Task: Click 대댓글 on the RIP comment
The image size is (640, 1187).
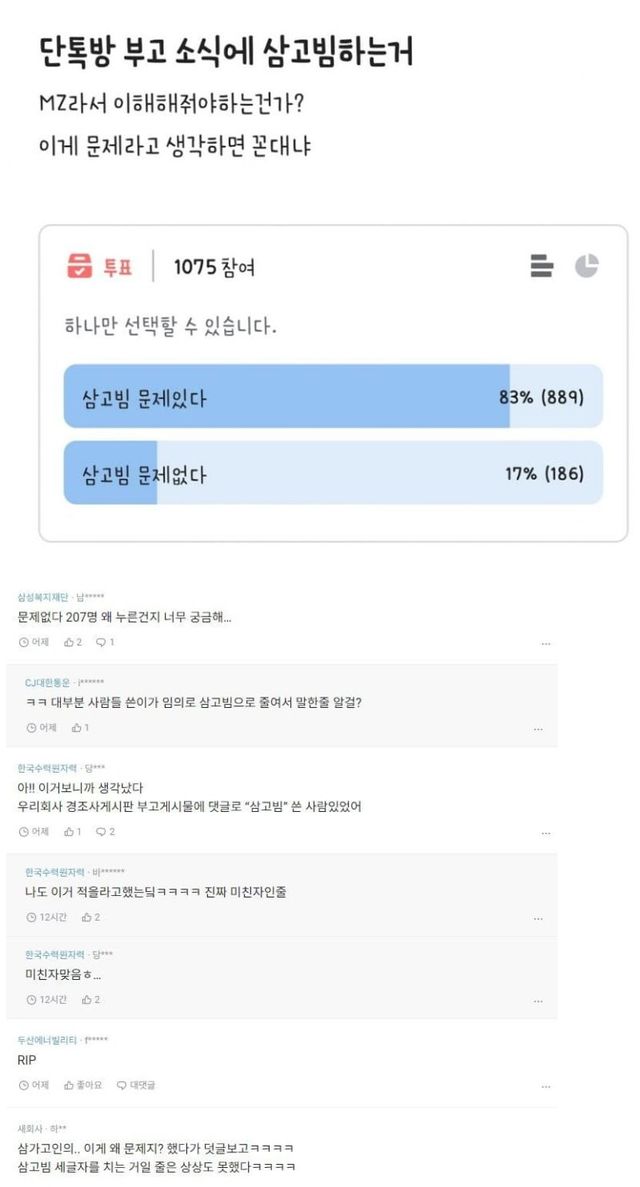Action: tap(136, 1085)
